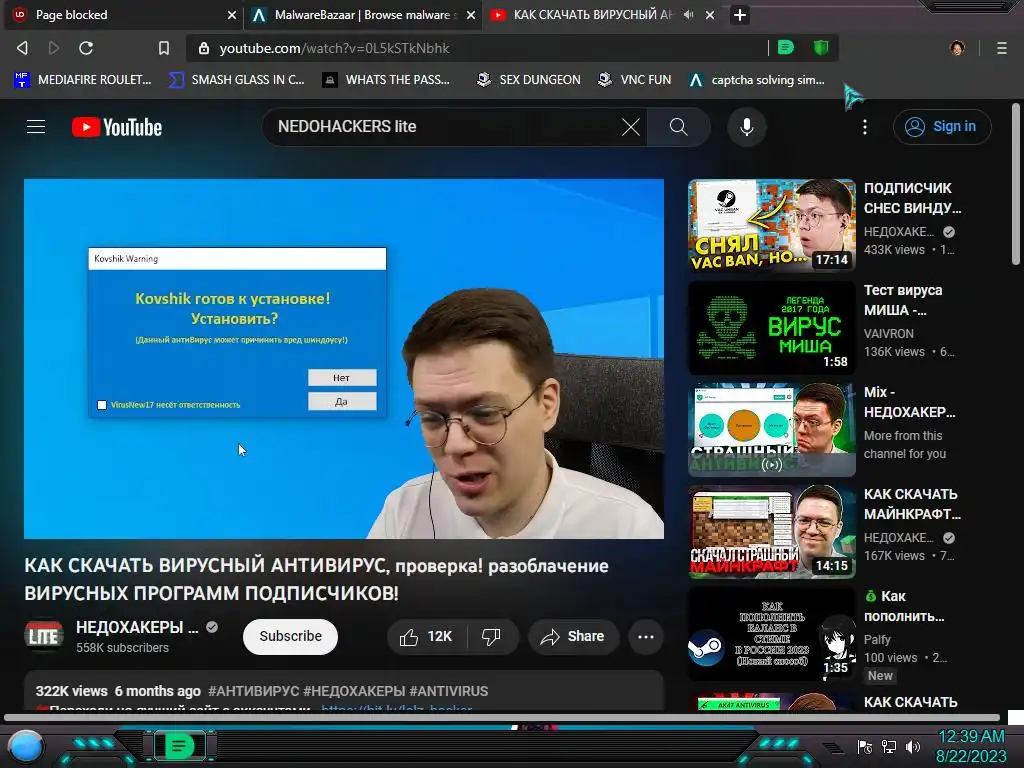Bookmark this page with the bookmark icon

coord(164,48)
